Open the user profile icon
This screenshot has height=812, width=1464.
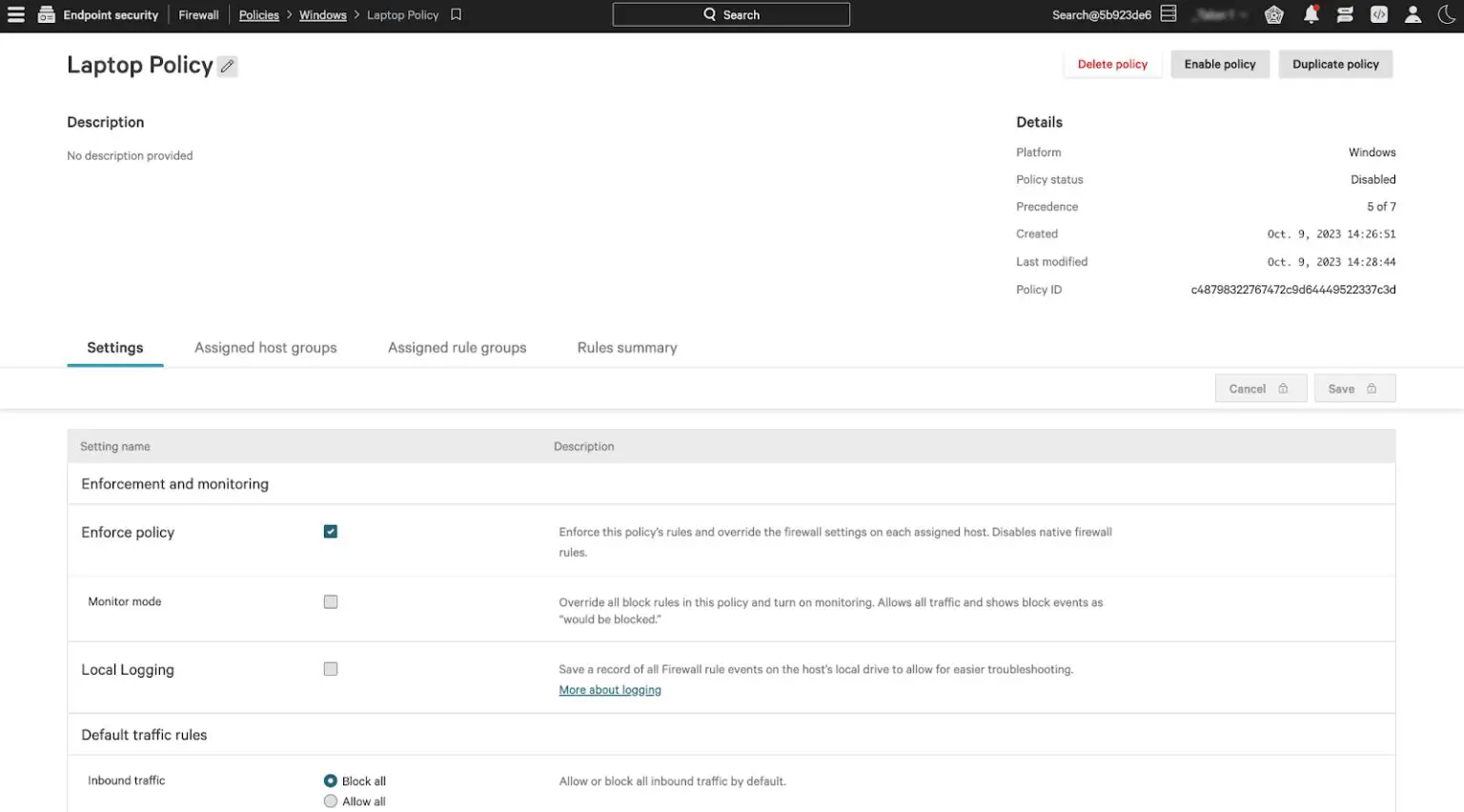[1413, 13]
